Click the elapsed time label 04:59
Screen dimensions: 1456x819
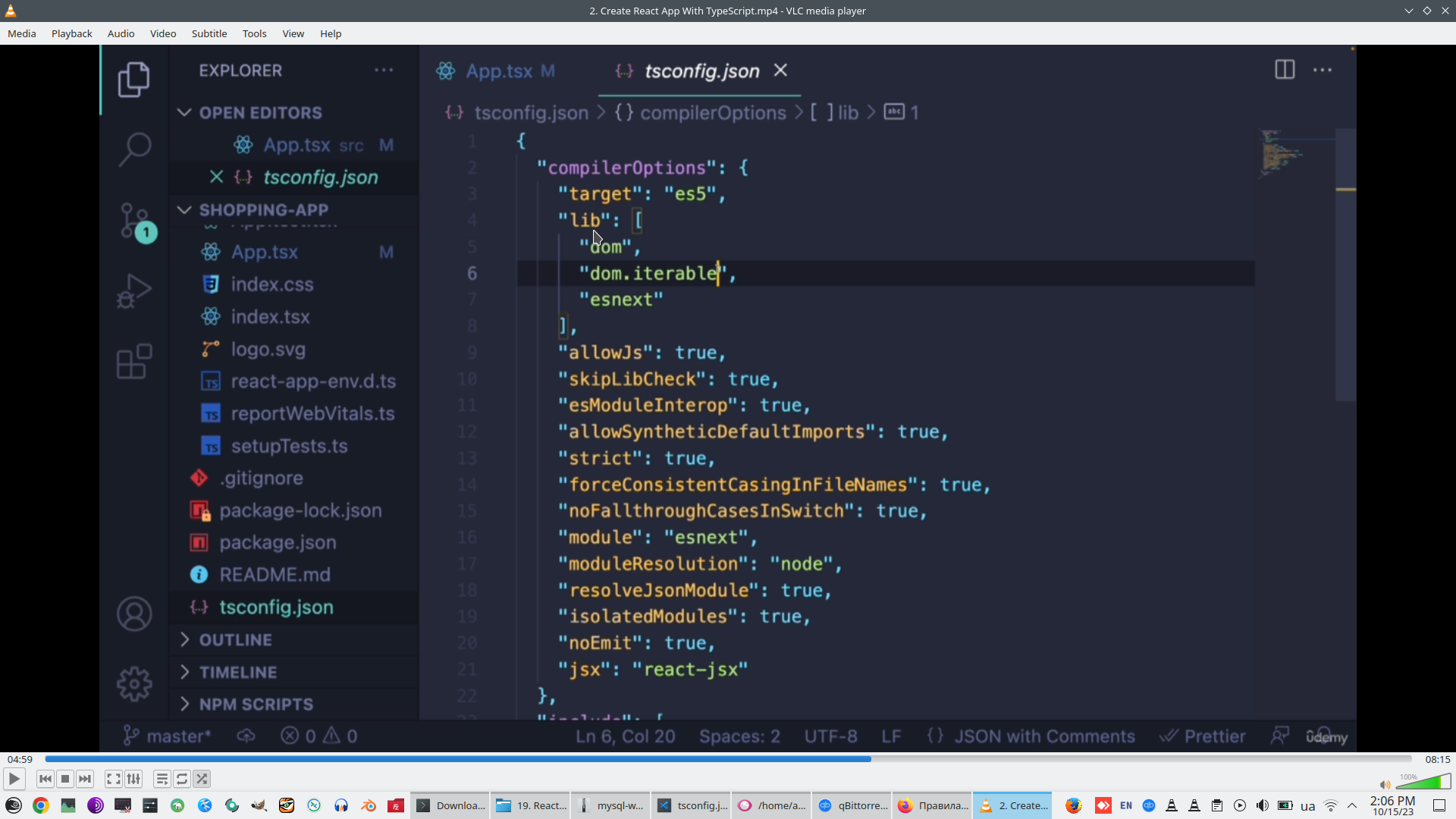(x=20, y=759)
